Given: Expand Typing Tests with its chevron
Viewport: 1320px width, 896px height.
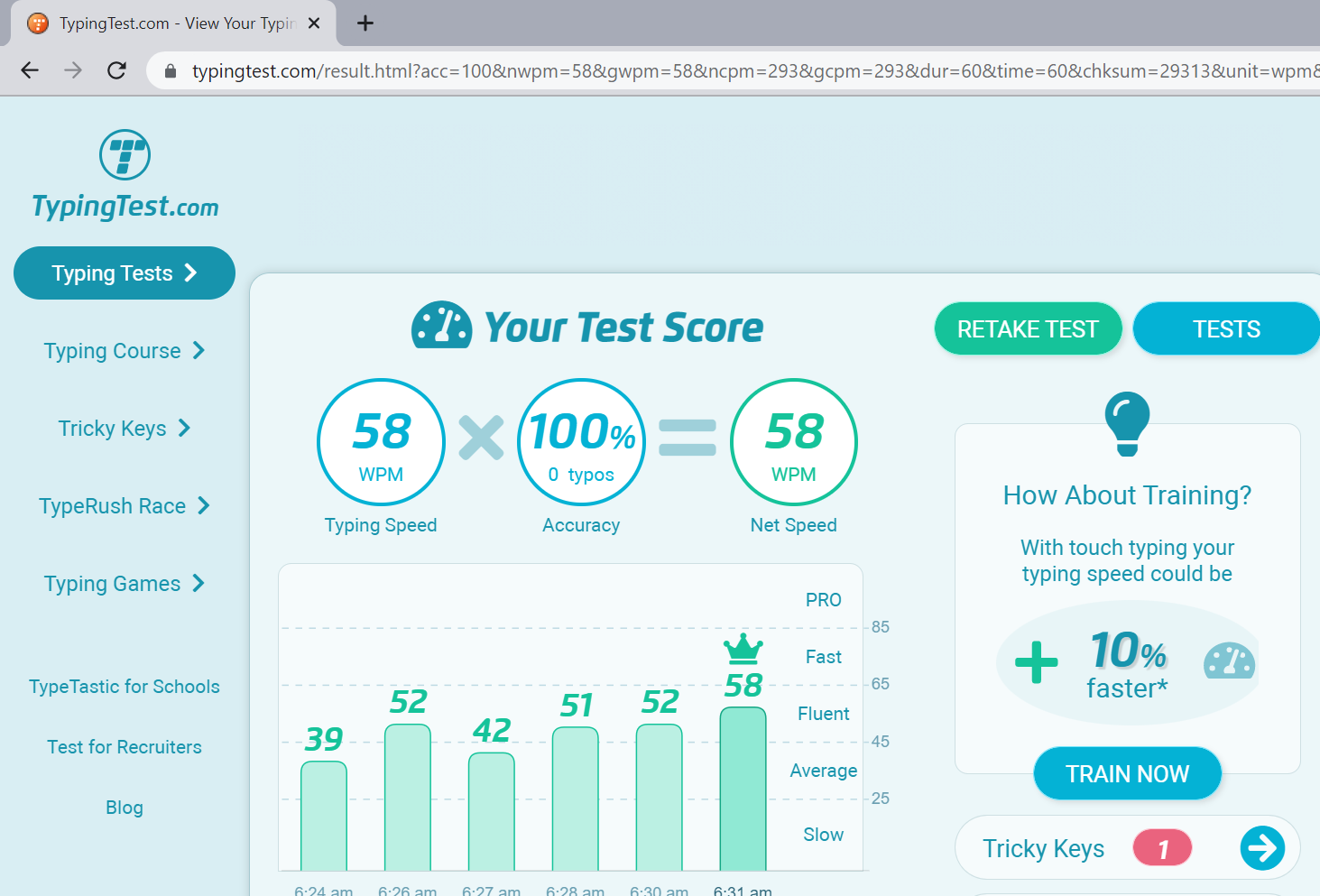Looking at the screenshot, I should [190, 272].
